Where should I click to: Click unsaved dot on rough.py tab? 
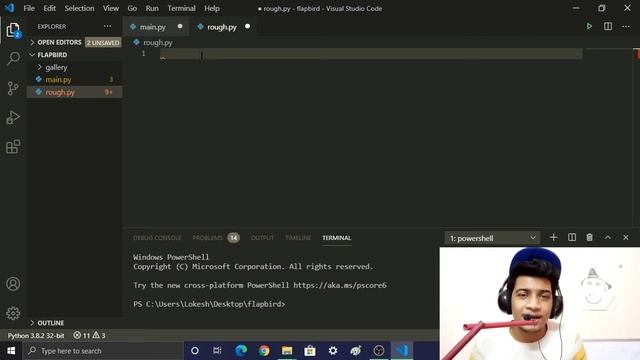coord(247,26)
